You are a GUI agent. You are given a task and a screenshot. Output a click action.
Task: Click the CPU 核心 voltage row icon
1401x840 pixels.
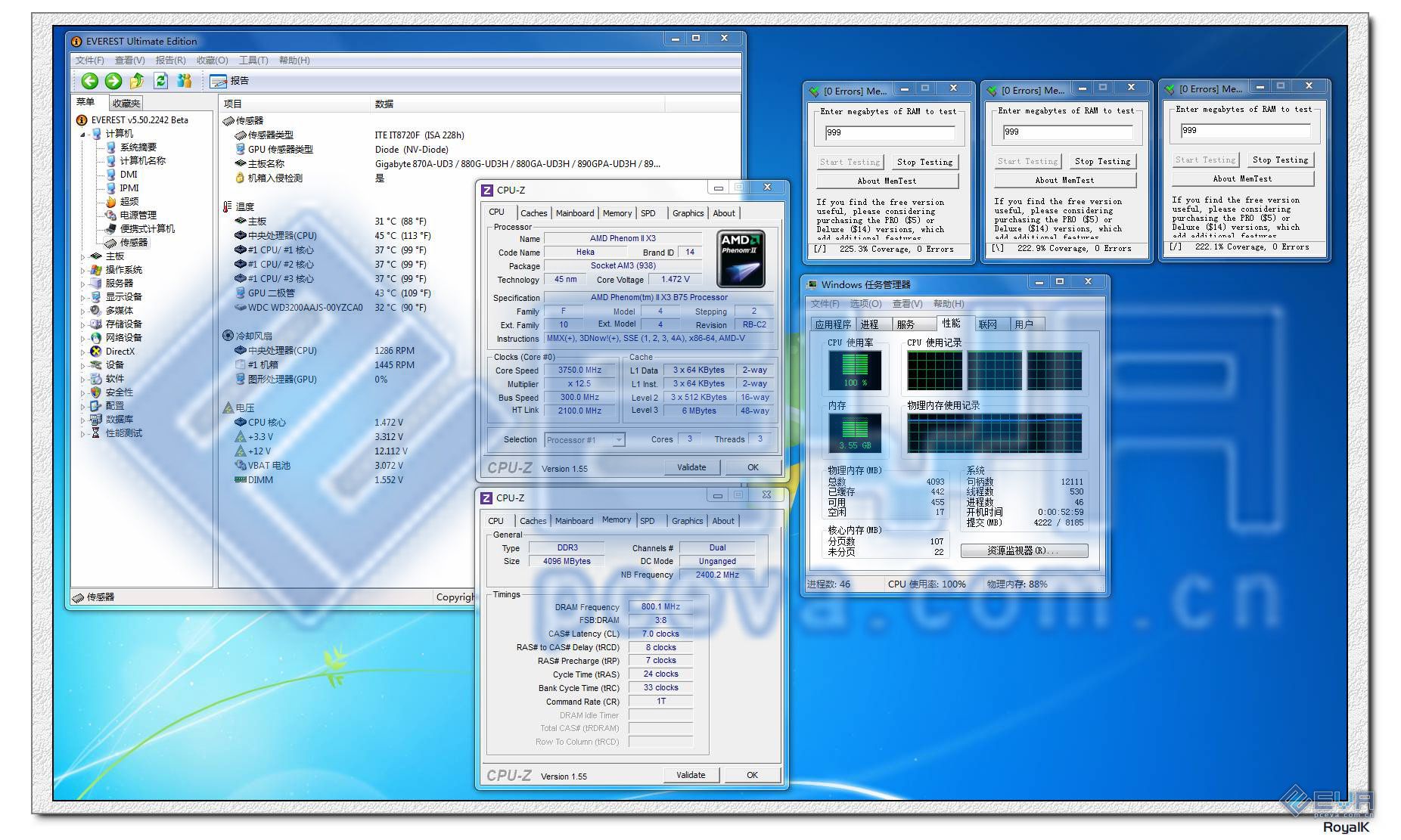[x=240, y=423]
